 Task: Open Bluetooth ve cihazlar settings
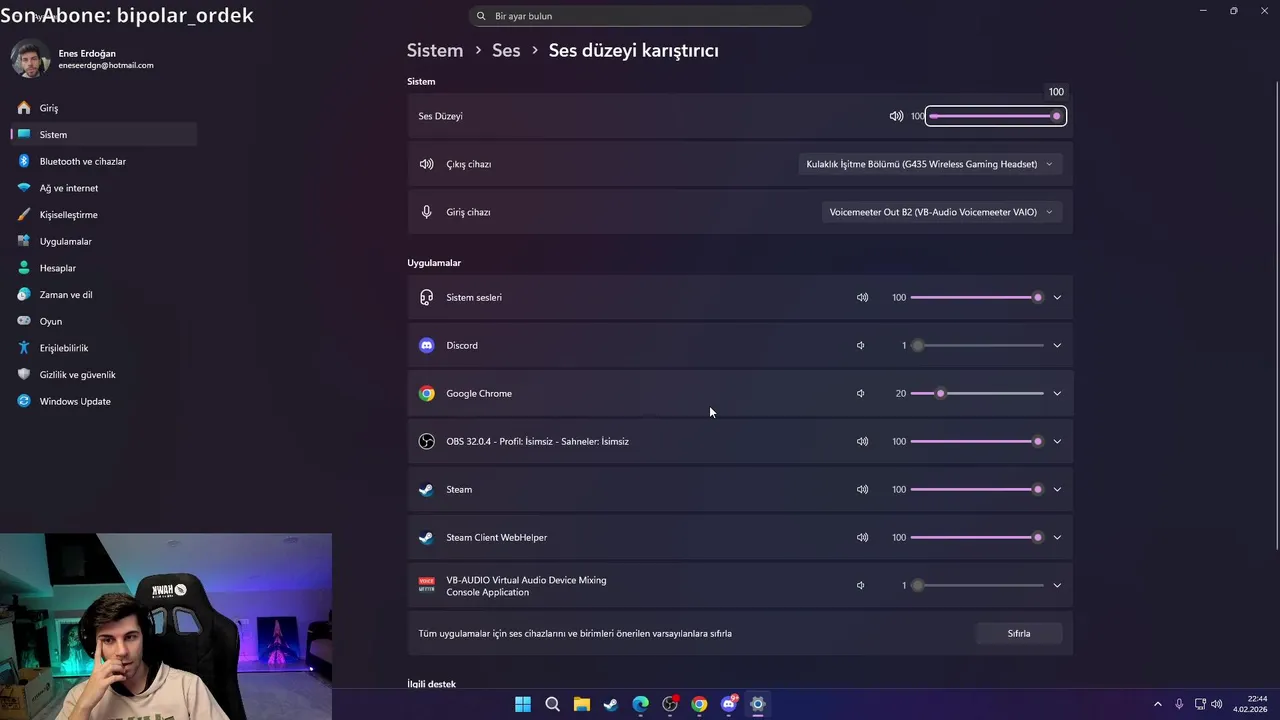(103, 161)
